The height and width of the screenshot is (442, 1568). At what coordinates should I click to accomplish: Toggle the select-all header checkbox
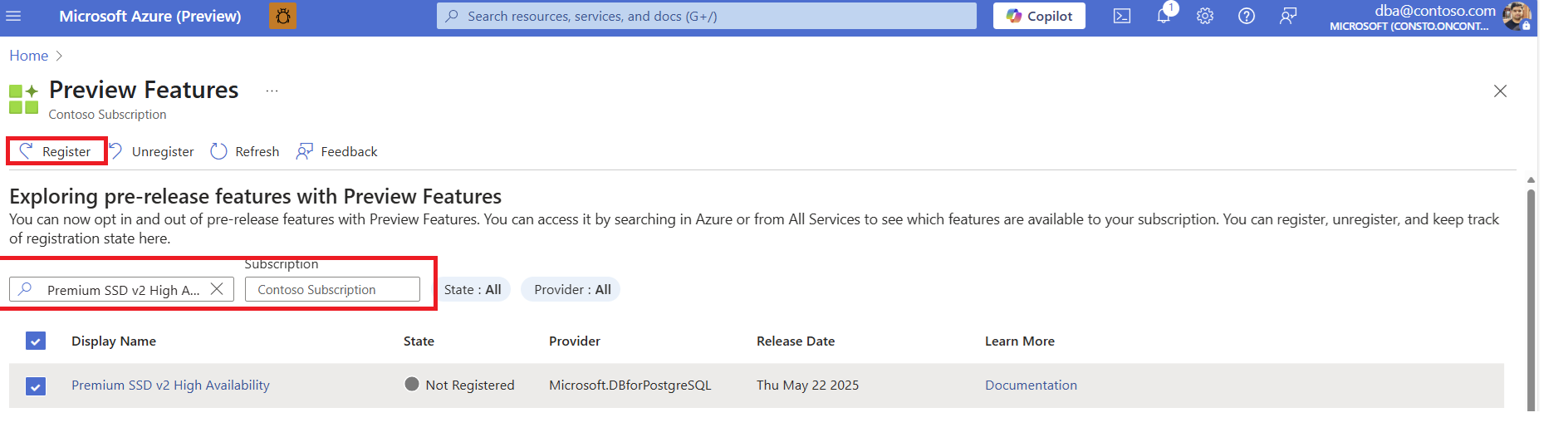click(x=36, y=341)
